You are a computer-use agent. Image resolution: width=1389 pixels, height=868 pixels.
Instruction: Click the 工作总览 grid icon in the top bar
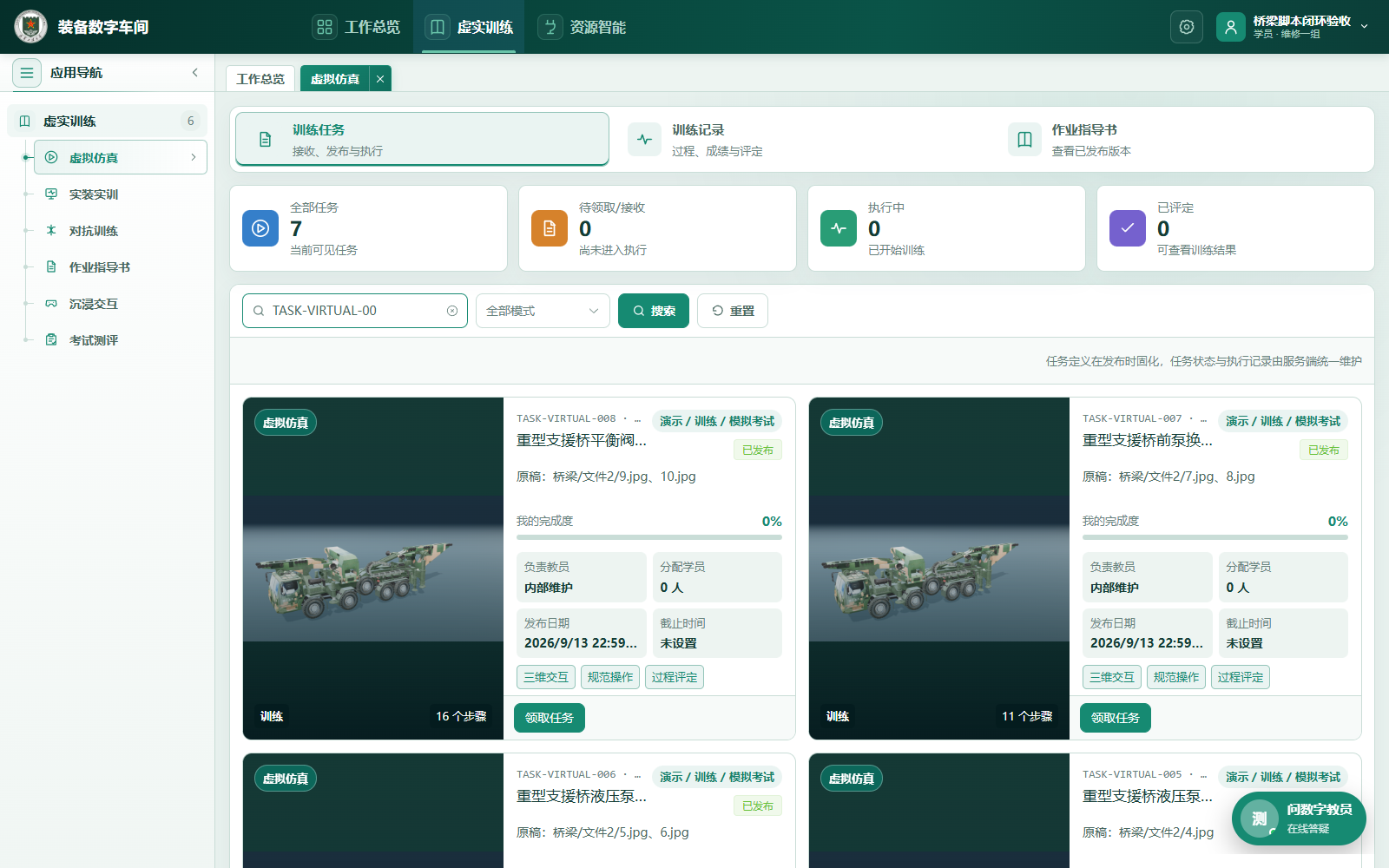[x=325, y=27]
